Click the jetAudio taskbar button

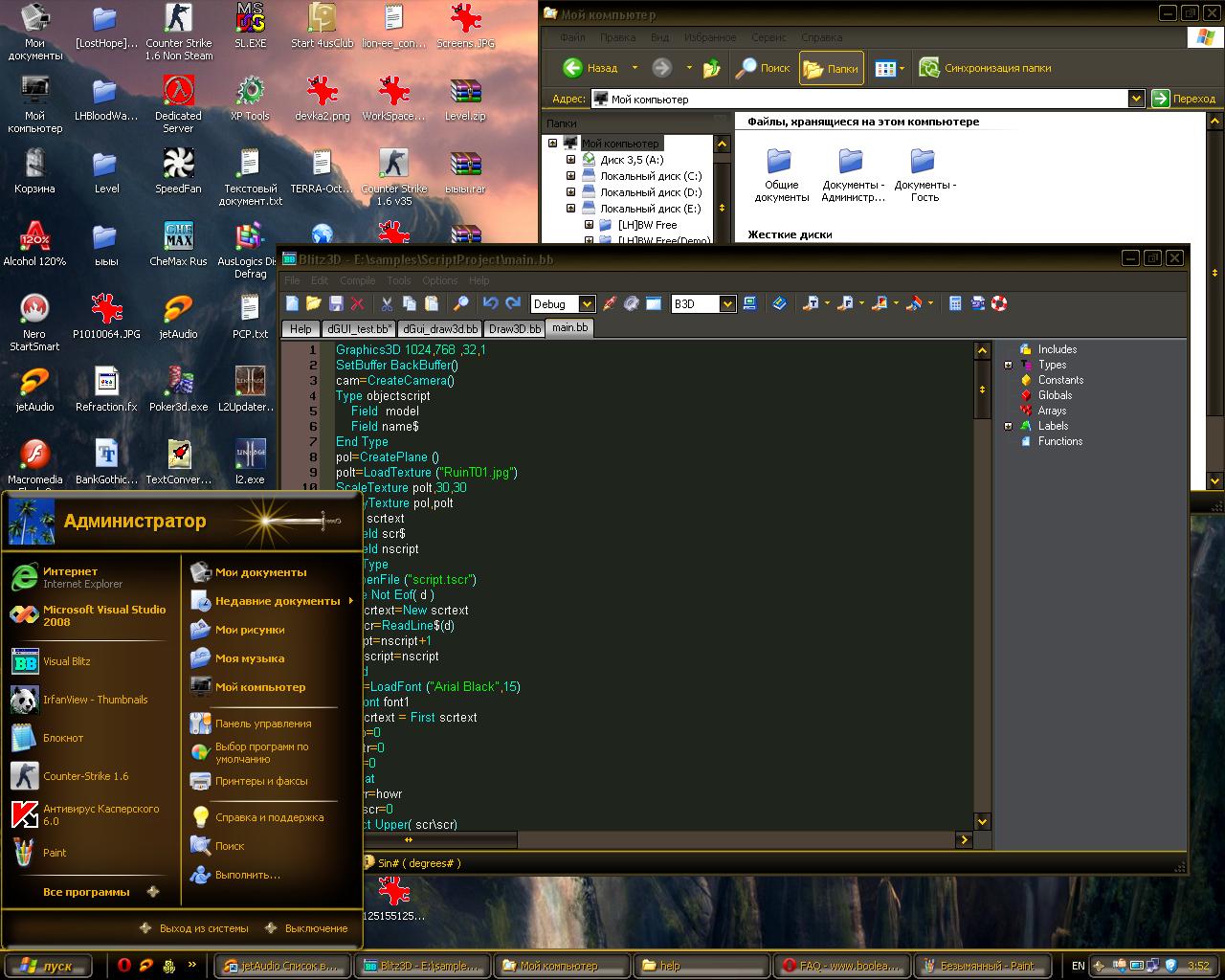[x=281, y=966]
